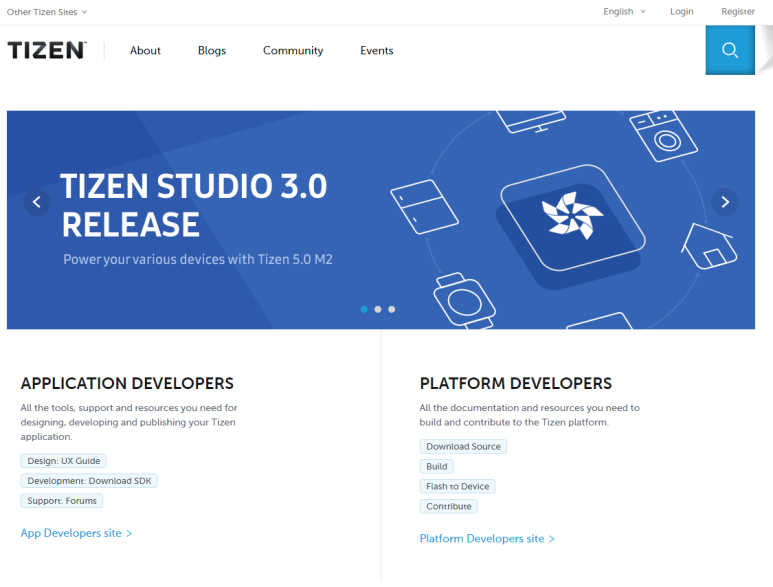Click the Platform Developers heading
The width and height of the screenshot is (773, 587).
[x=516, y=383]
